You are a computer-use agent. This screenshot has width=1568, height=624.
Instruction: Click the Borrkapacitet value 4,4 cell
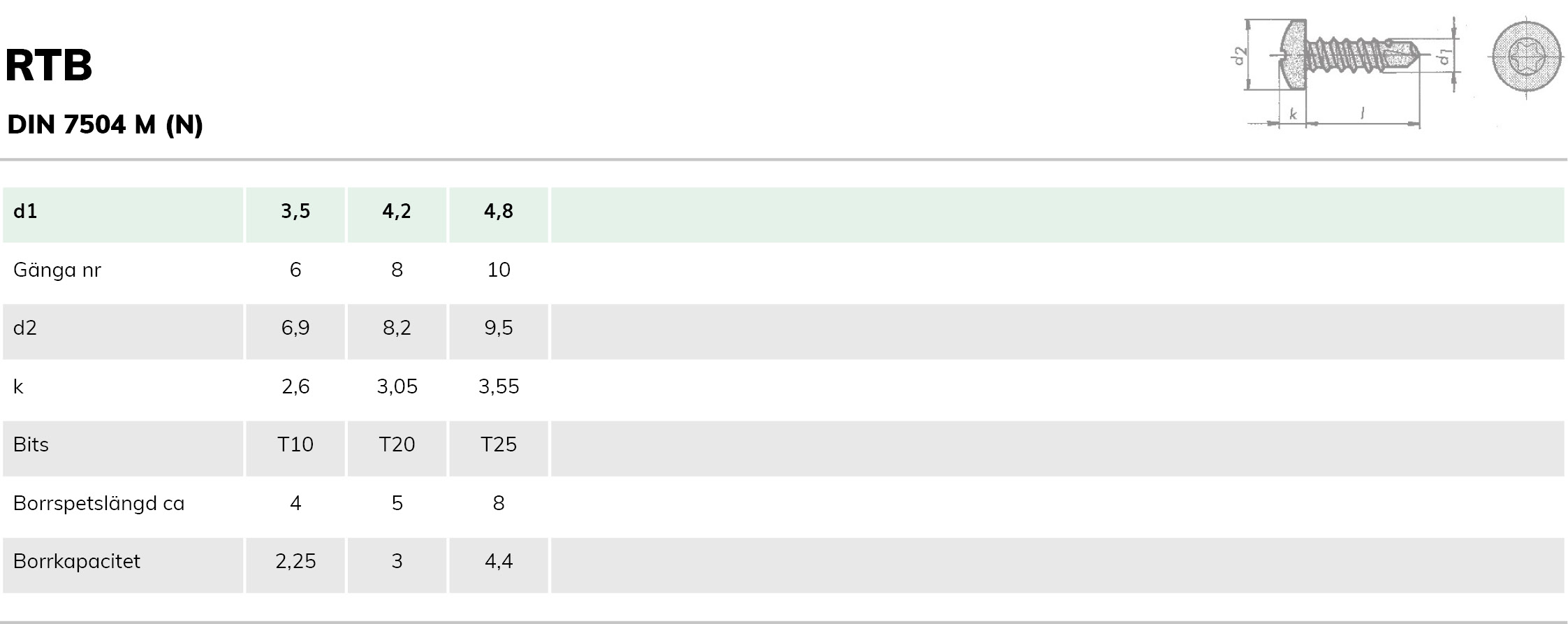point(499,562)
